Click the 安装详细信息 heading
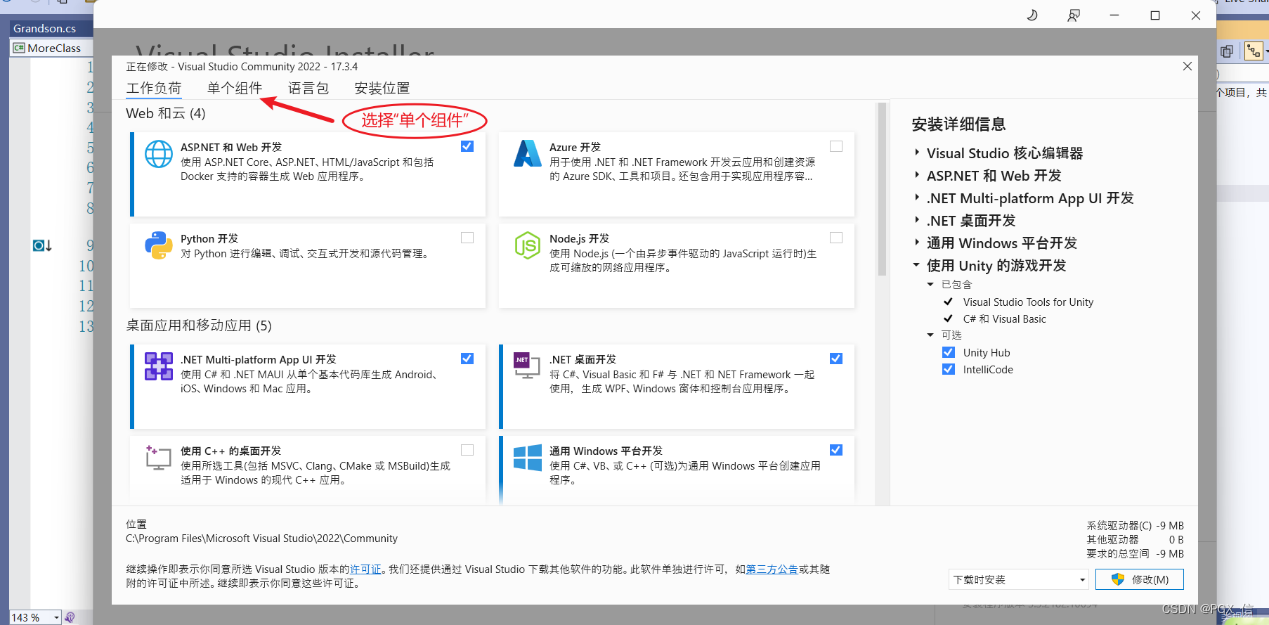 (959, 124)
